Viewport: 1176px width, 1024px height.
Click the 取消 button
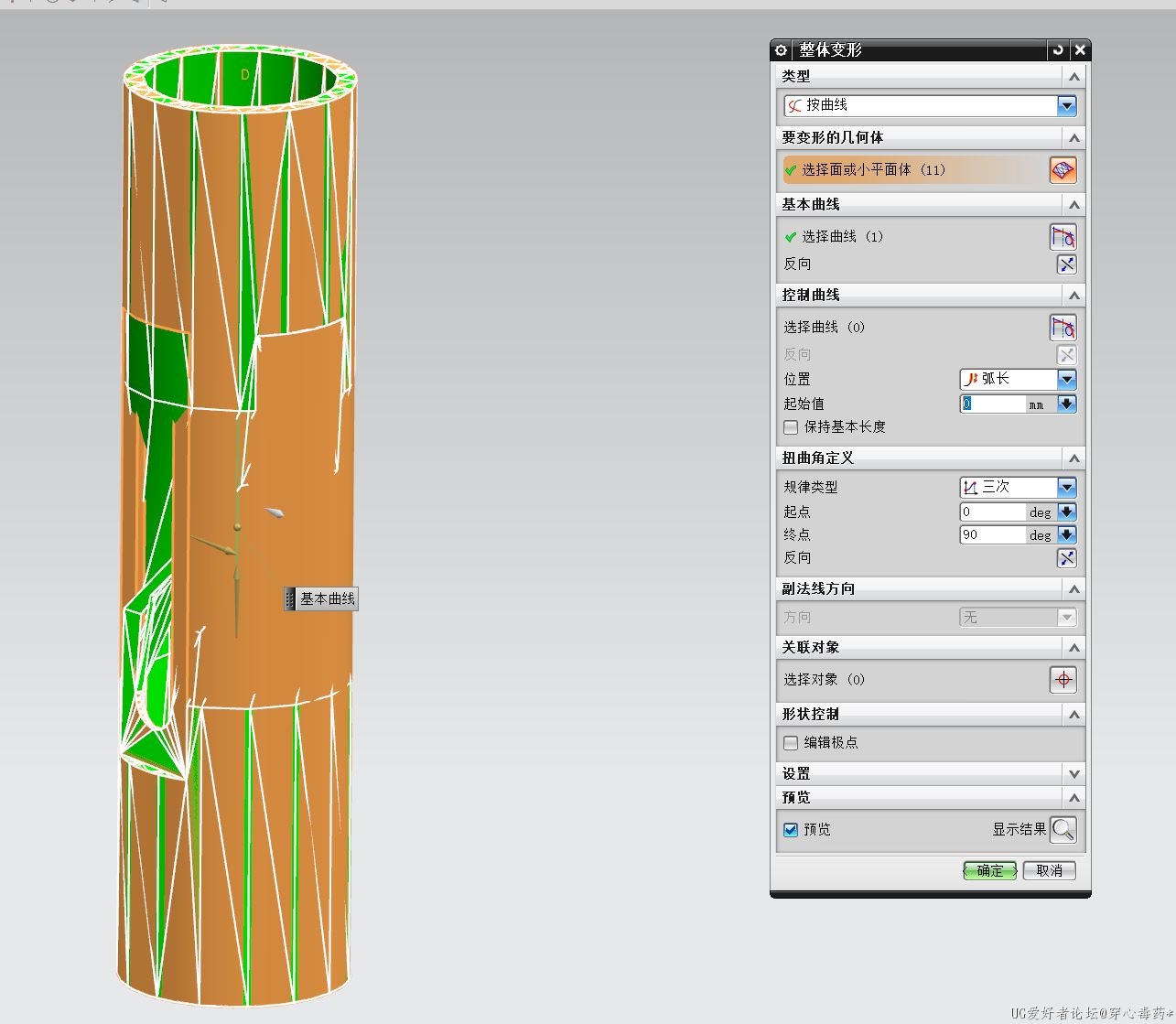click(1049, 870)
